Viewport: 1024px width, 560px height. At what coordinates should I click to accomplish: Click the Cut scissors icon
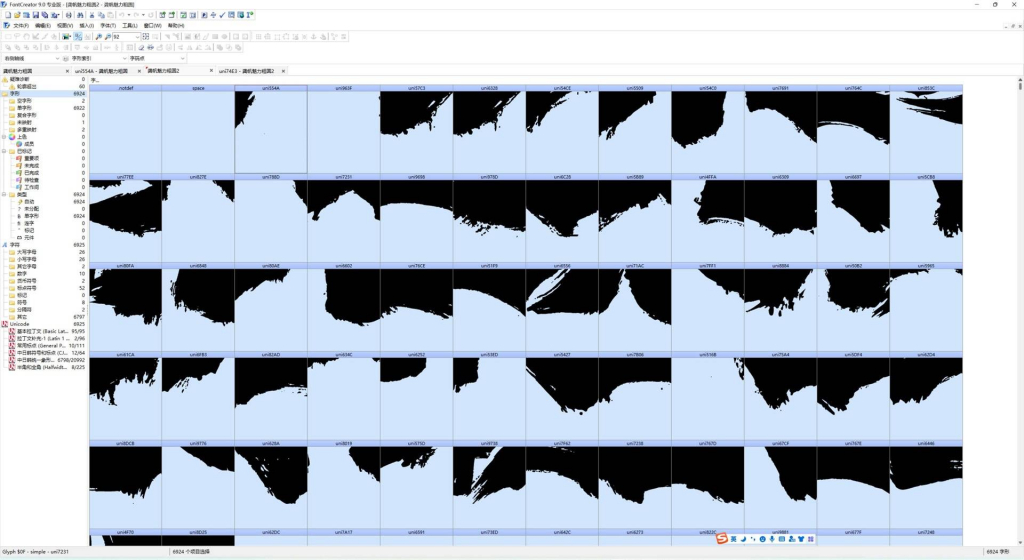[x=91, y=15]
